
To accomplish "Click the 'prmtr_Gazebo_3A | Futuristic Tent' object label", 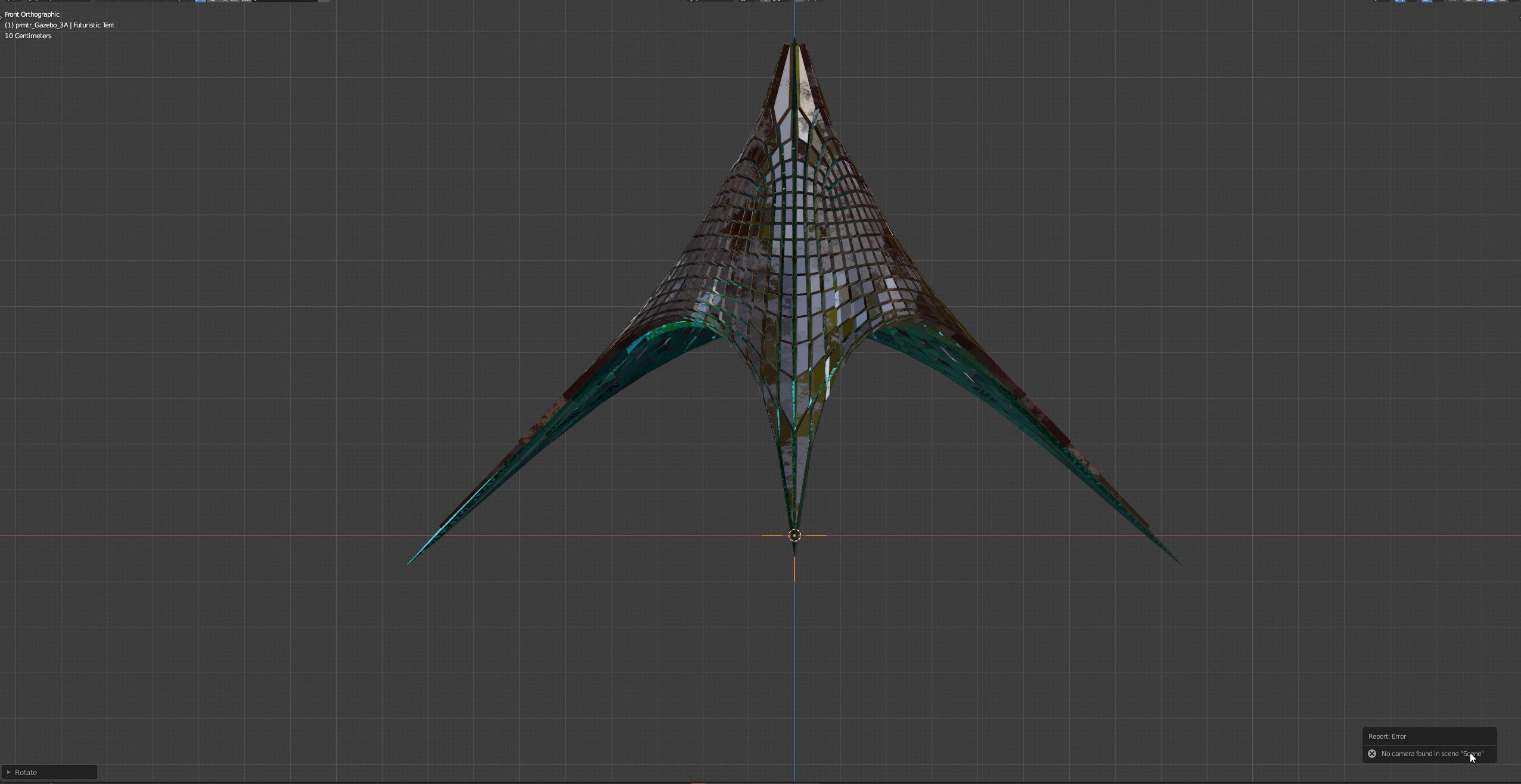I will (60, 25).
